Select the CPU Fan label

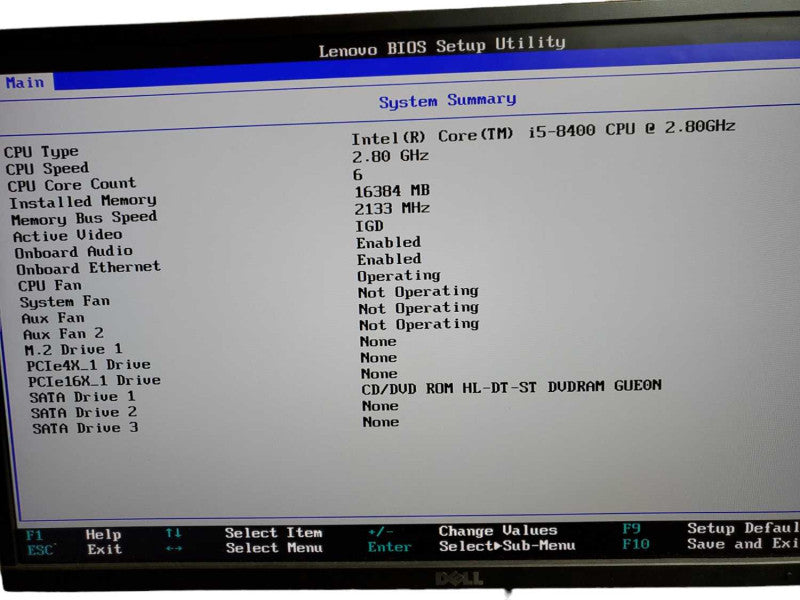tap(50, 285)
